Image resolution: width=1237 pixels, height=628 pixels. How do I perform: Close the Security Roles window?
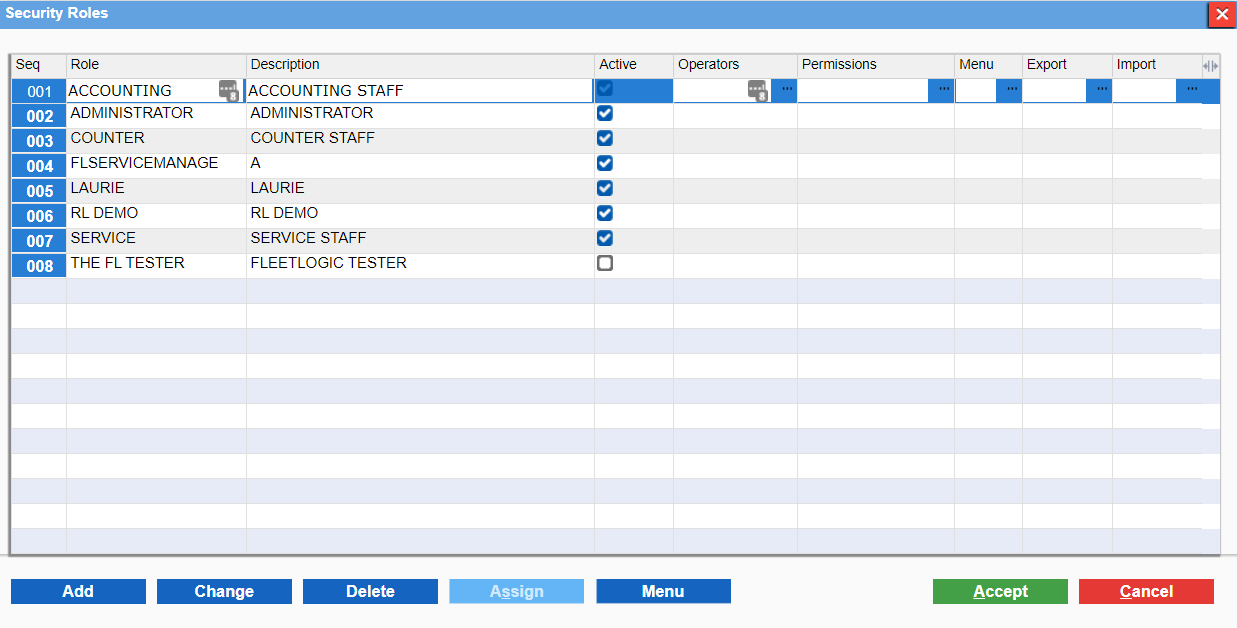tap(1221, 14)
